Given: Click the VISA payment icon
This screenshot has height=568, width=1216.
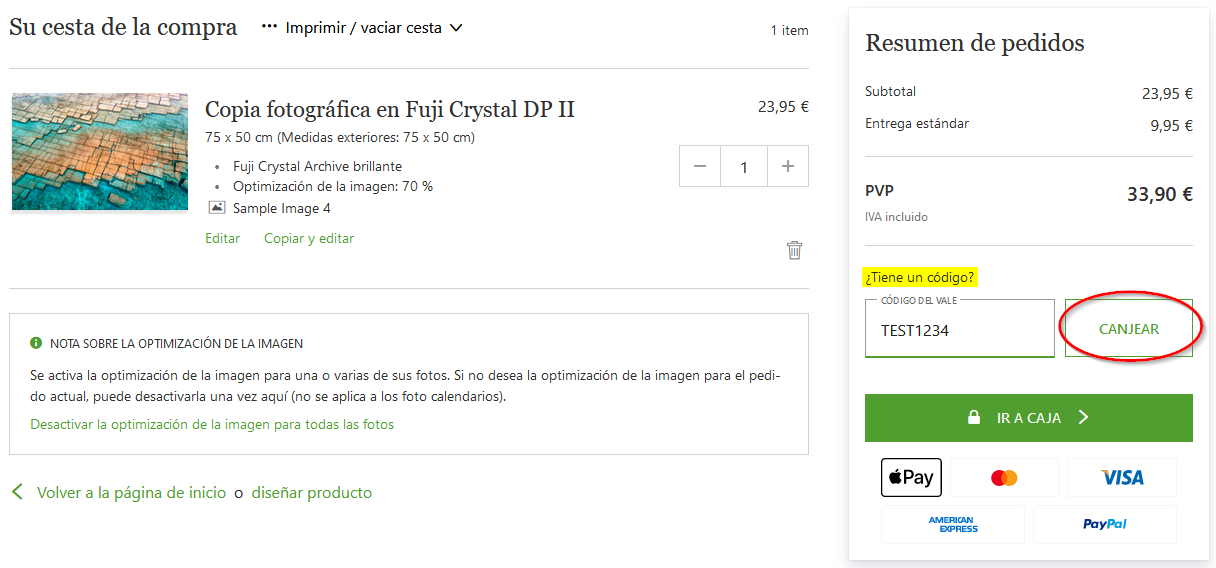Looking at the screenshot, I should click(1122, 477).
